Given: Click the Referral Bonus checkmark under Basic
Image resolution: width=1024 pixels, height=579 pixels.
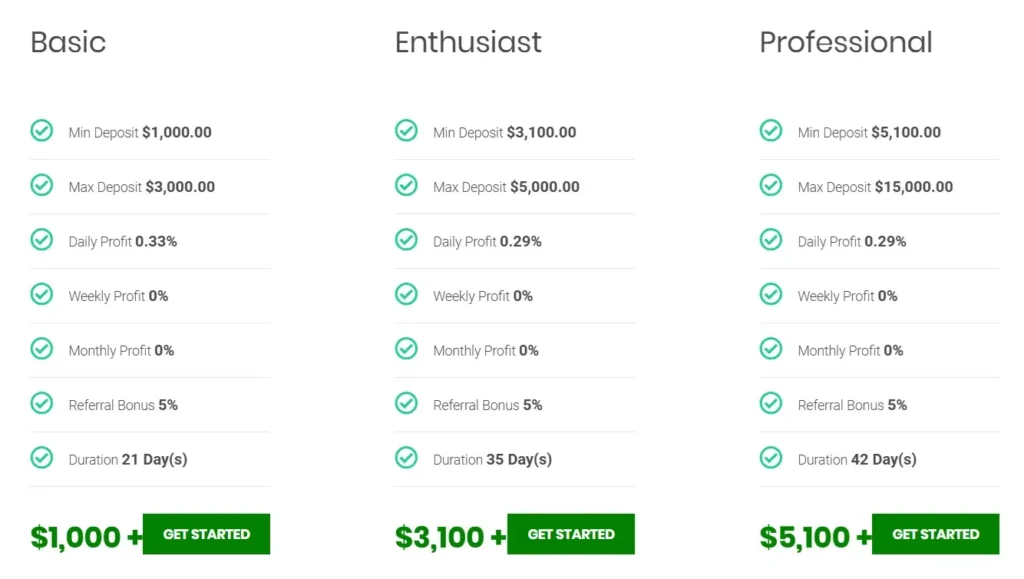Looking at the screenshot, I should (41, 404).
